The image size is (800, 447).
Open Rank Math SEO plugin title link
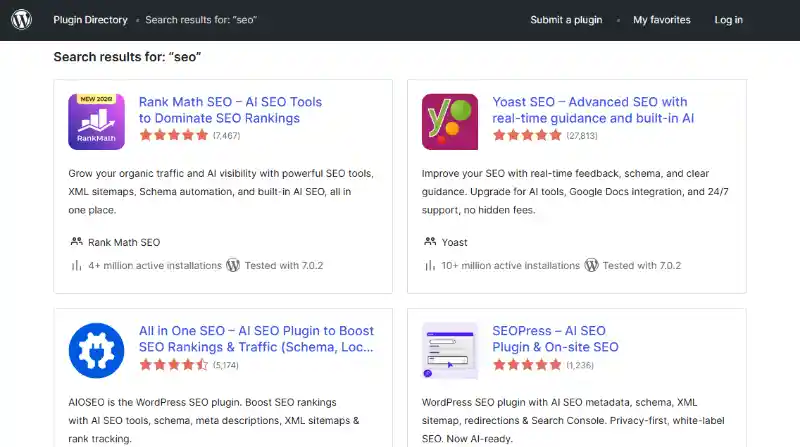230,110
